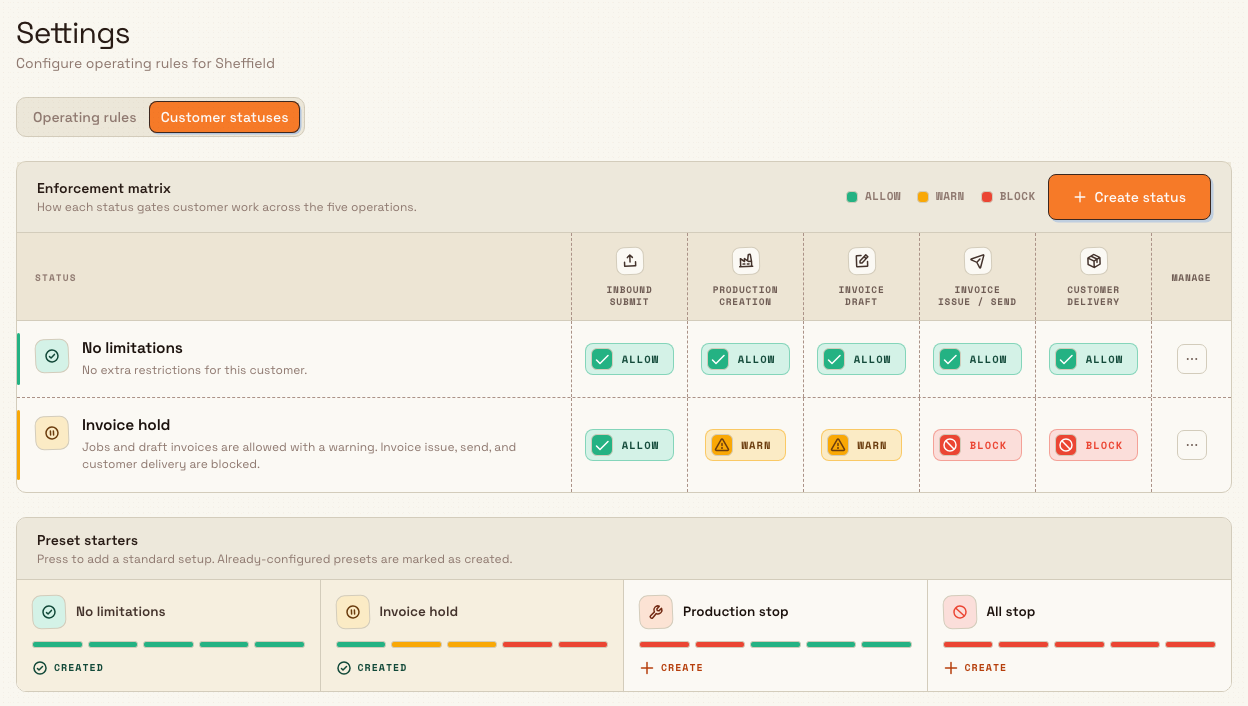Screen dimensions: 1248x706
Task: Click the All stop preset title
Action: click(x=1011, y=612)
